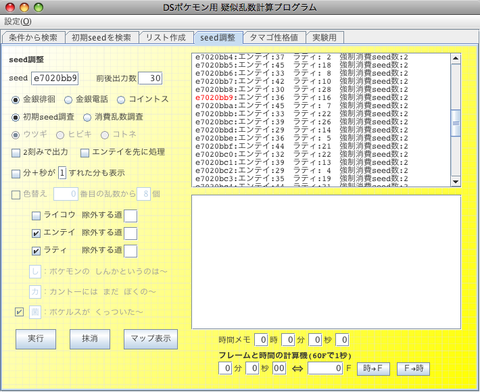The image size is (480, 392).
Task: Click the empty lower output text area
Action: 326,262
